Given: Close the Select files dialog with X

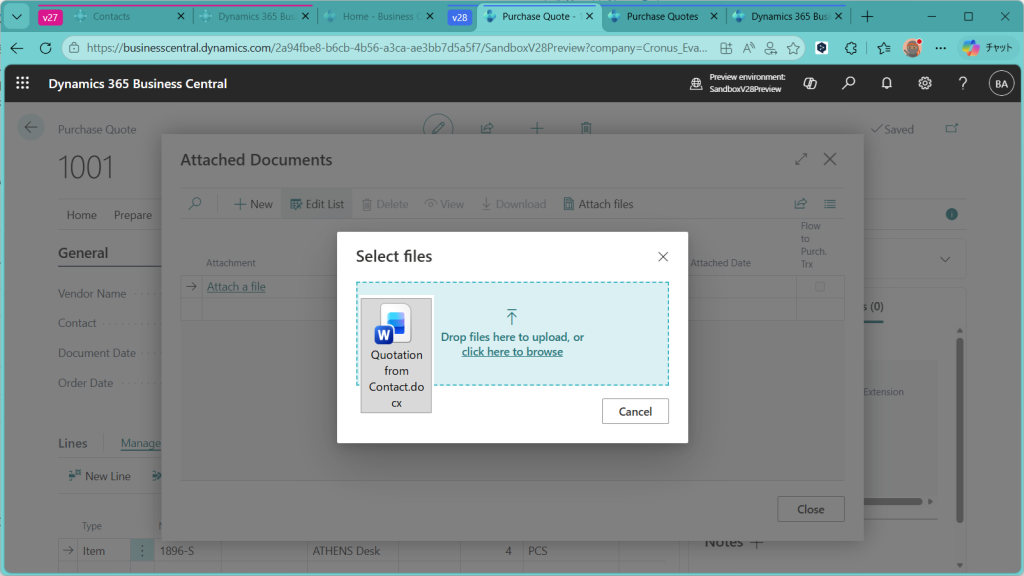Looking at the screenshot, I should (663, 257).
